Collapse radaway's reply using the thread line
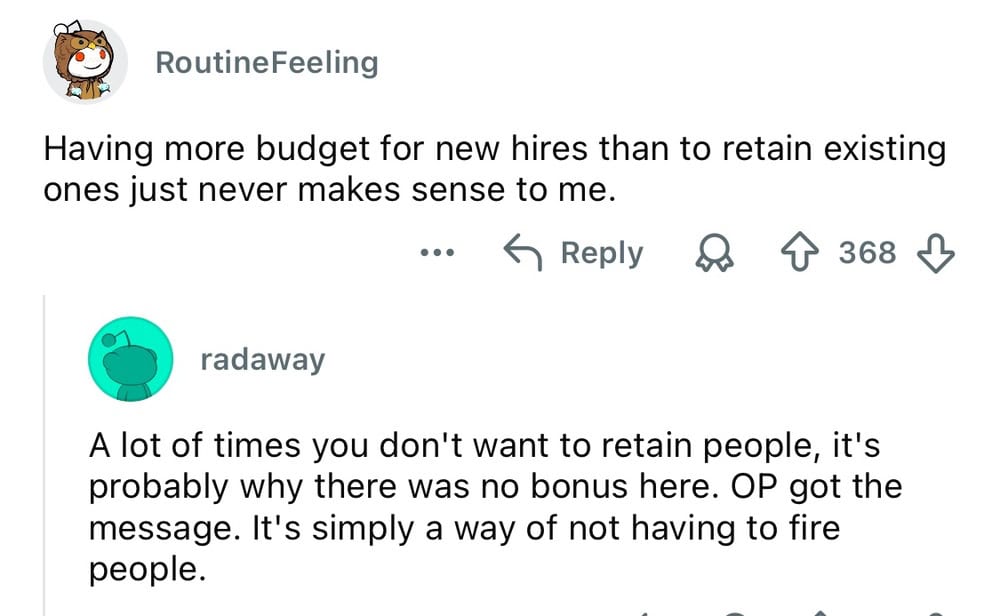The image size is (1000, 616). point(44,450)
